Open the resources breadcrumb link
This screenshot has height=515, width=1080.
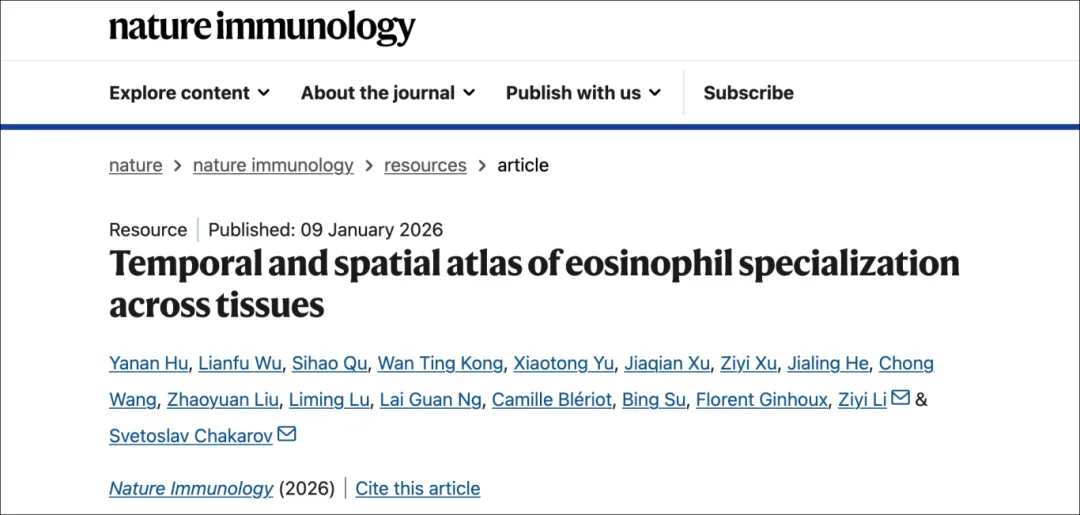425,165
